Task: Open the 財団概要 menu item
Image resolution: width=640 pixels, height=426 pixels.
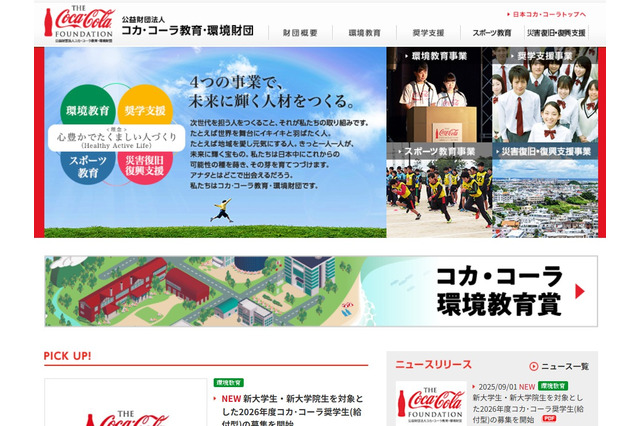Action: (300, 33)
